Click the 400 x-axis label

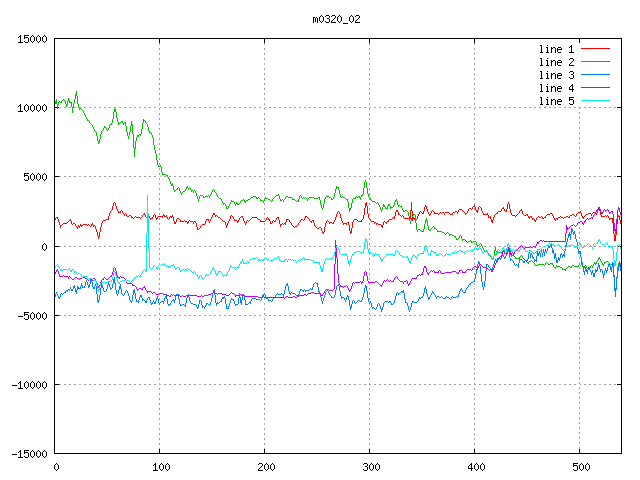[x=476, y=467]
